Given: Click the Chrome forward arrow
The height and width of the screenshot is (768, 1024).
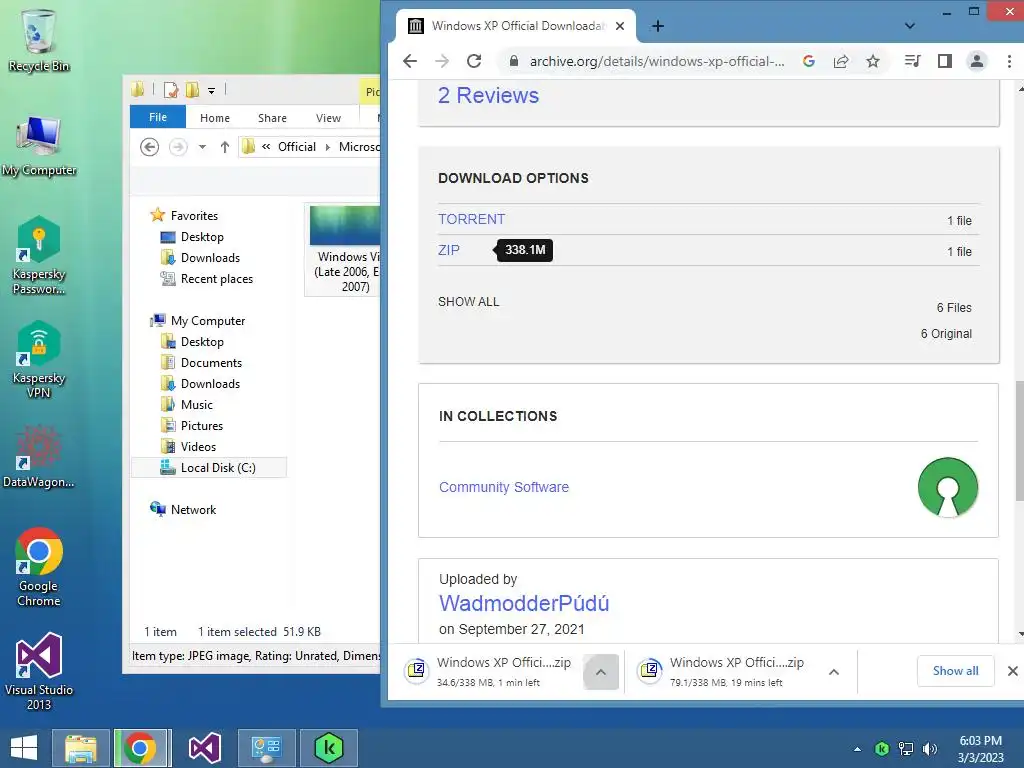Looking at the screenshot, I should [442, 61].
